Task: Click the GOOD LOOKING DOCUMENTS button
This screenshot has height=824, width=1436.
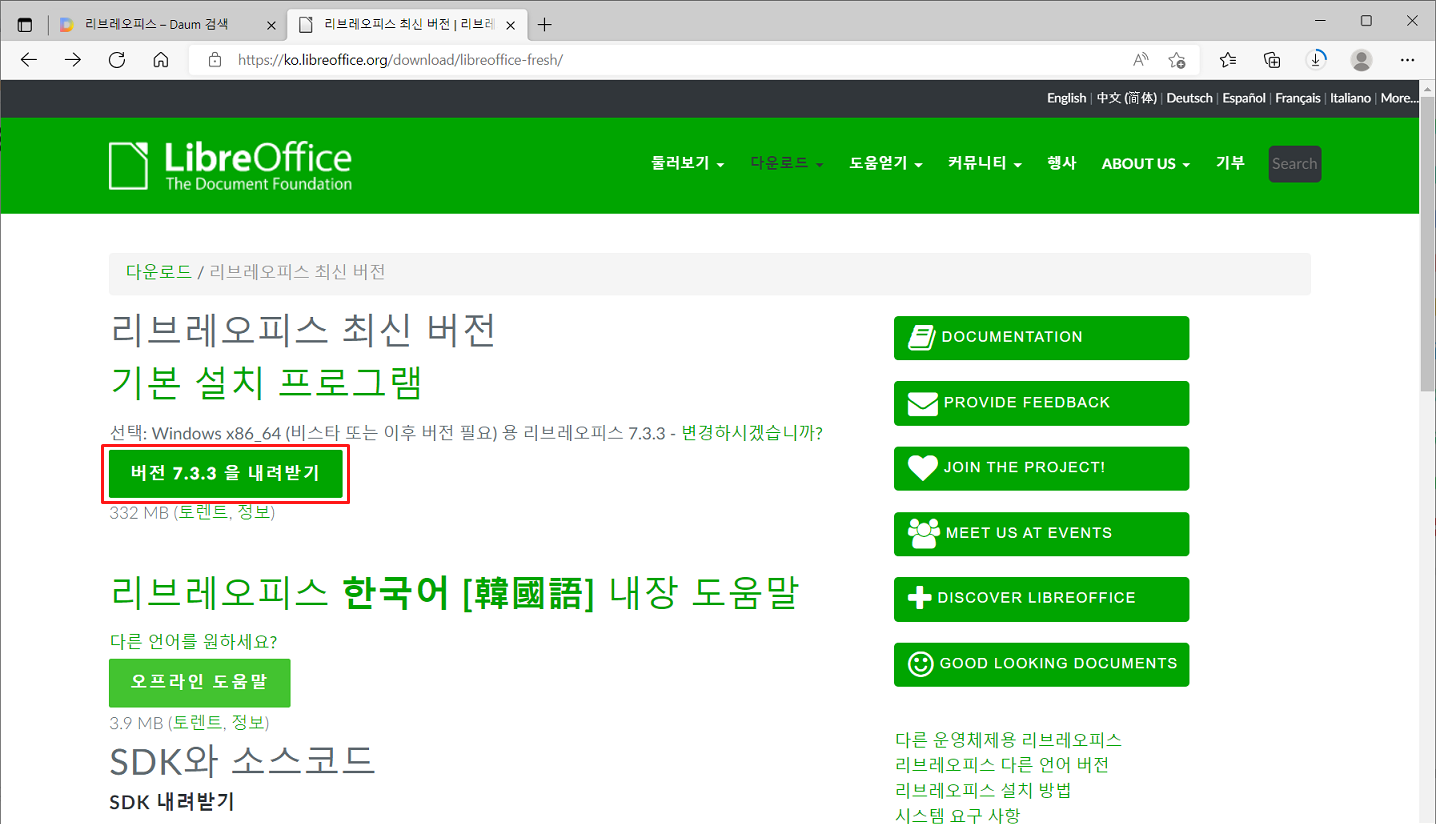Action: pos(1041,664)
